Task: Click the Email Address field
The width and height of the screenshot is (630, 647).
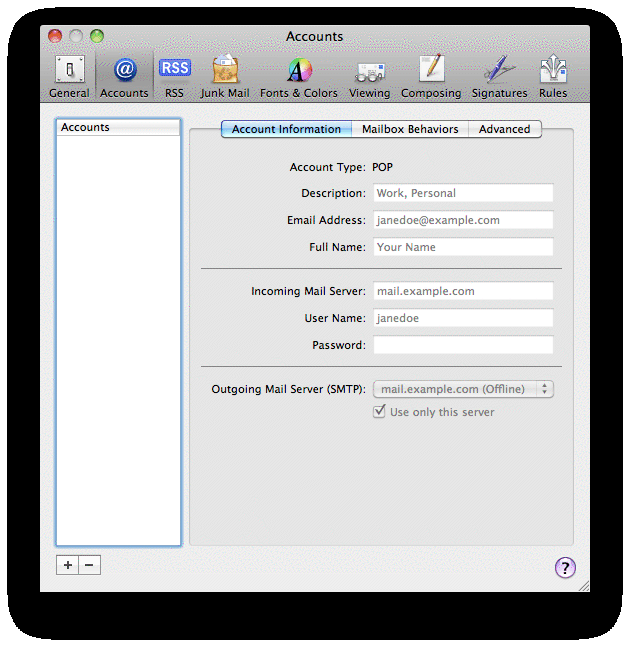Action: (463, 220)
